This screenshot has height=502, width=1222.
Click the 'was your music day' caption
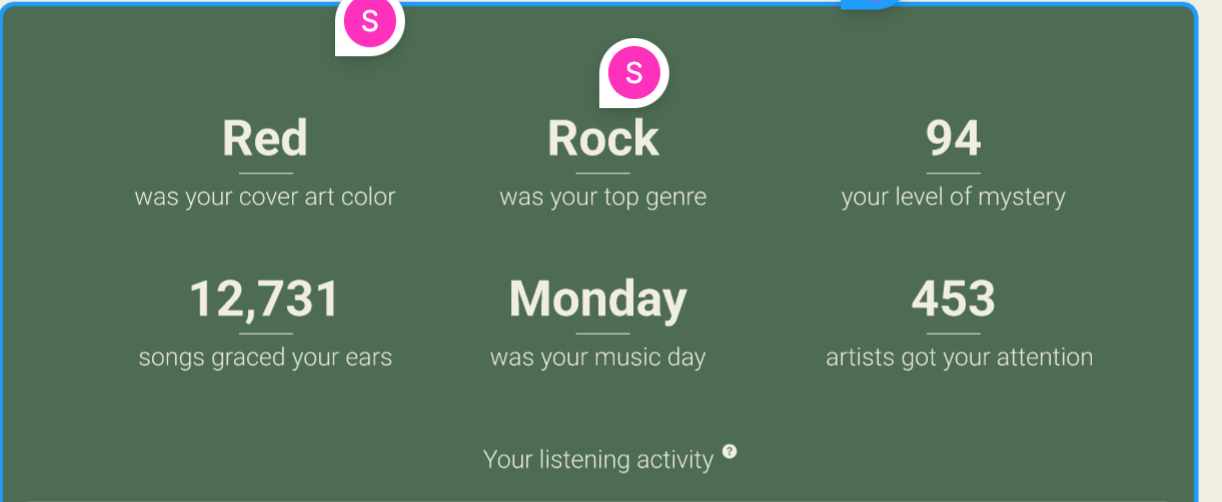point(598,357)
